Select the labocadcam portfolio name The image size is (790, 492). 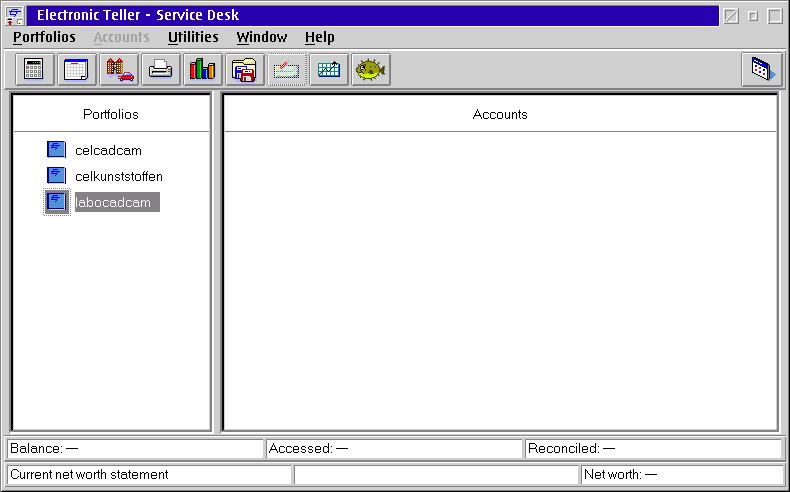[x=117, y=202]
